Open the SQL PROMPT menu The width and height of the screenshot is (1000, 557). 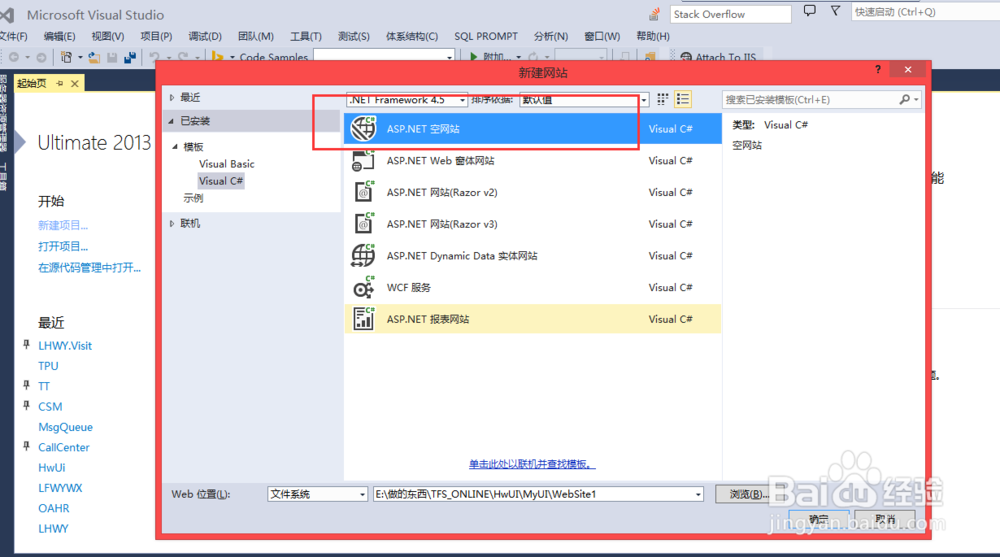(486, 36)
